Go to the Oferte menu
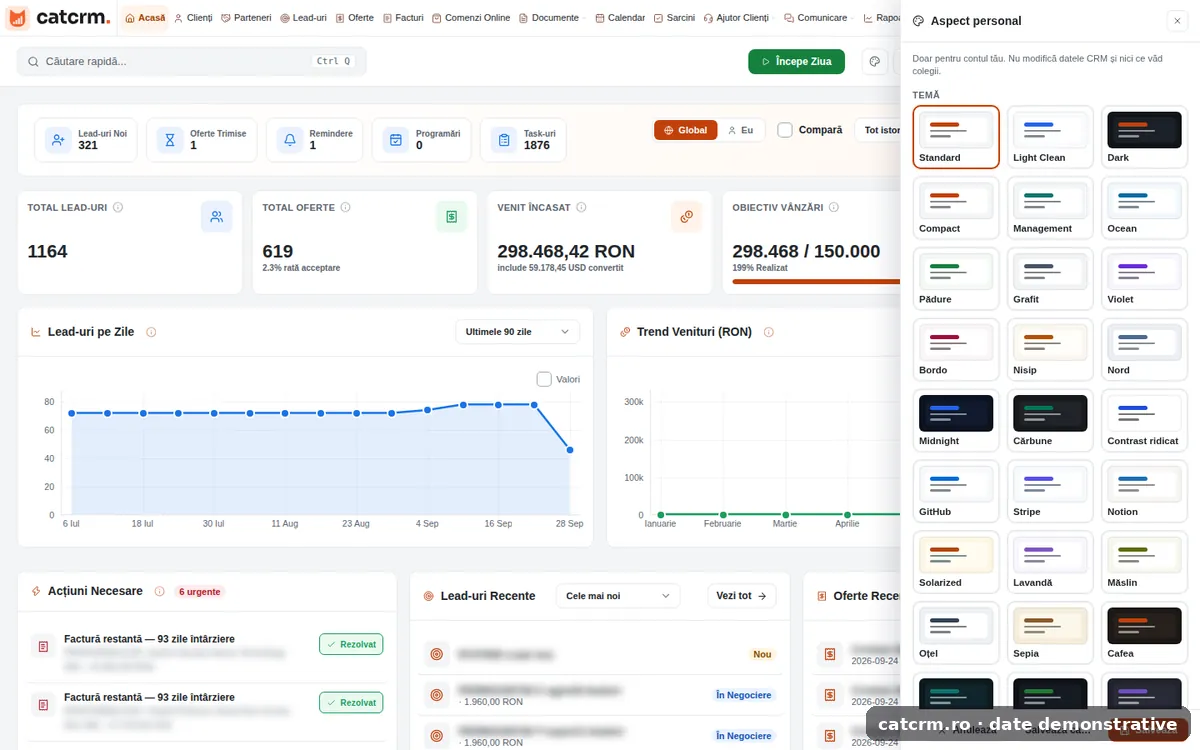1200x750 pixels. (355, 18)
